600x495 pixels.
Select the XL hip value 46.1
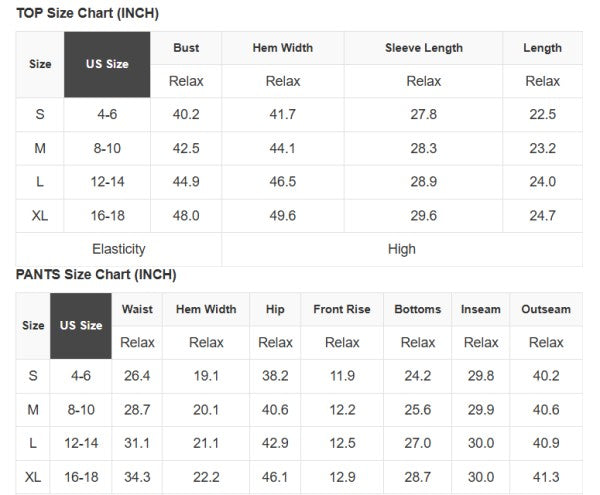click(275, 477)
